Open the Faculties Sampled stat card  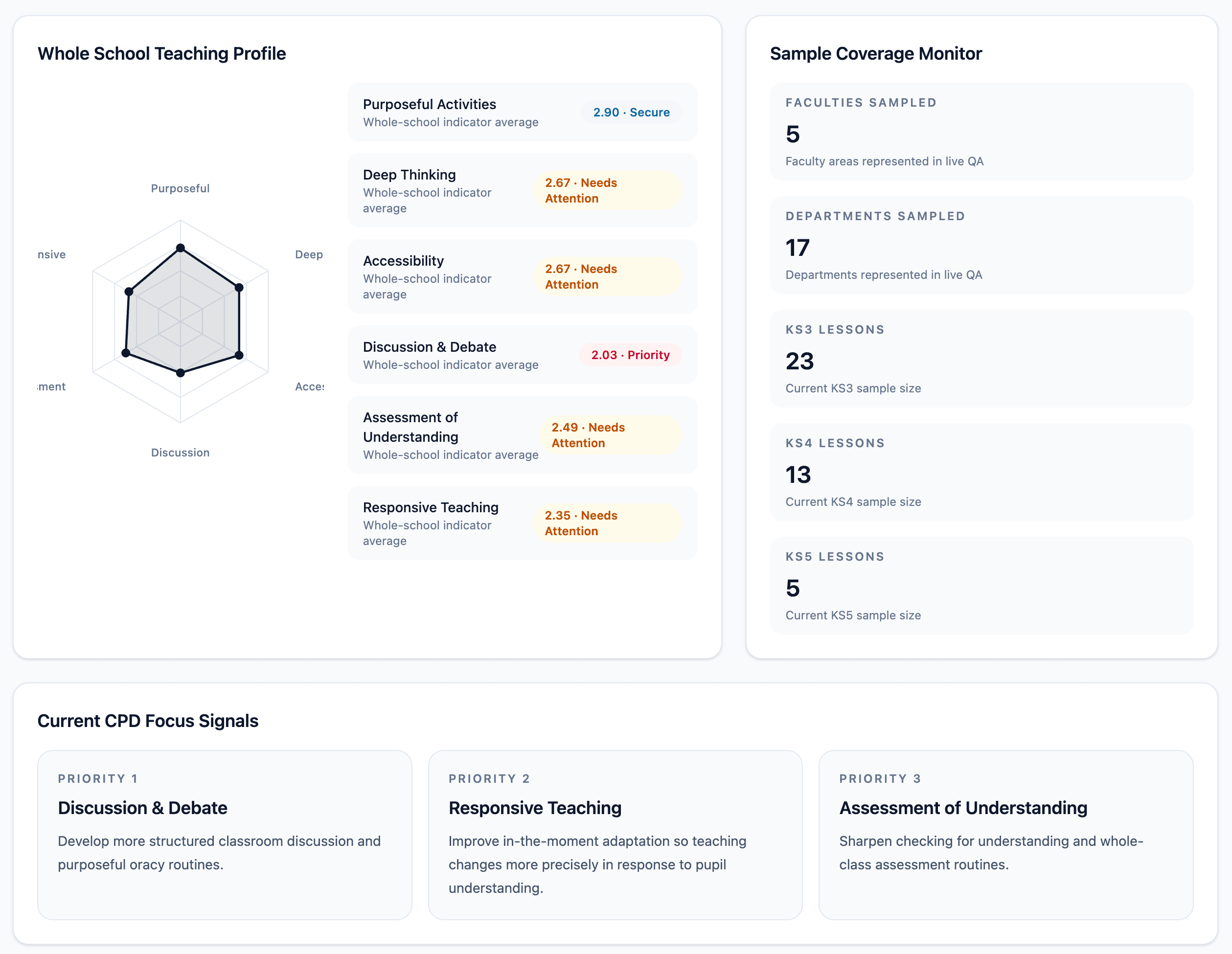click(981, 132)
